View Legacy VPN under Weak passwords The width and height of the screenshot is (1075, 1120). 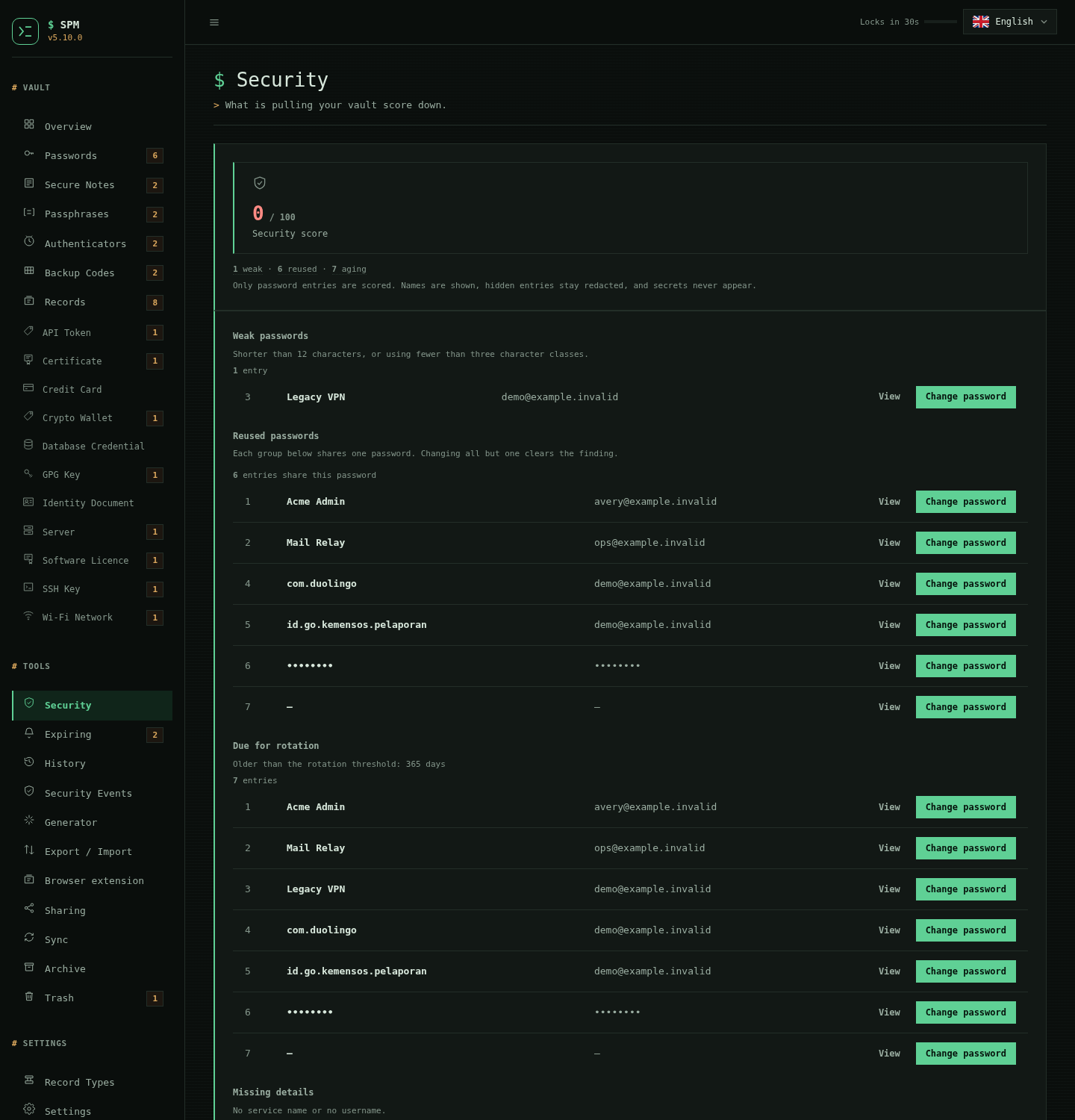pyautogui.click(x=889, y=396)
